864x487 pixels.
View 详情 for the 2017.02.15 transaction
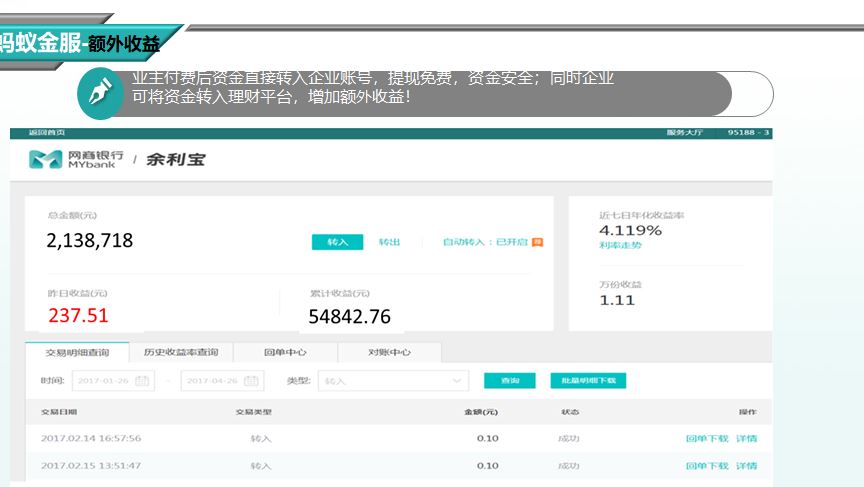(x=747, y=466)
